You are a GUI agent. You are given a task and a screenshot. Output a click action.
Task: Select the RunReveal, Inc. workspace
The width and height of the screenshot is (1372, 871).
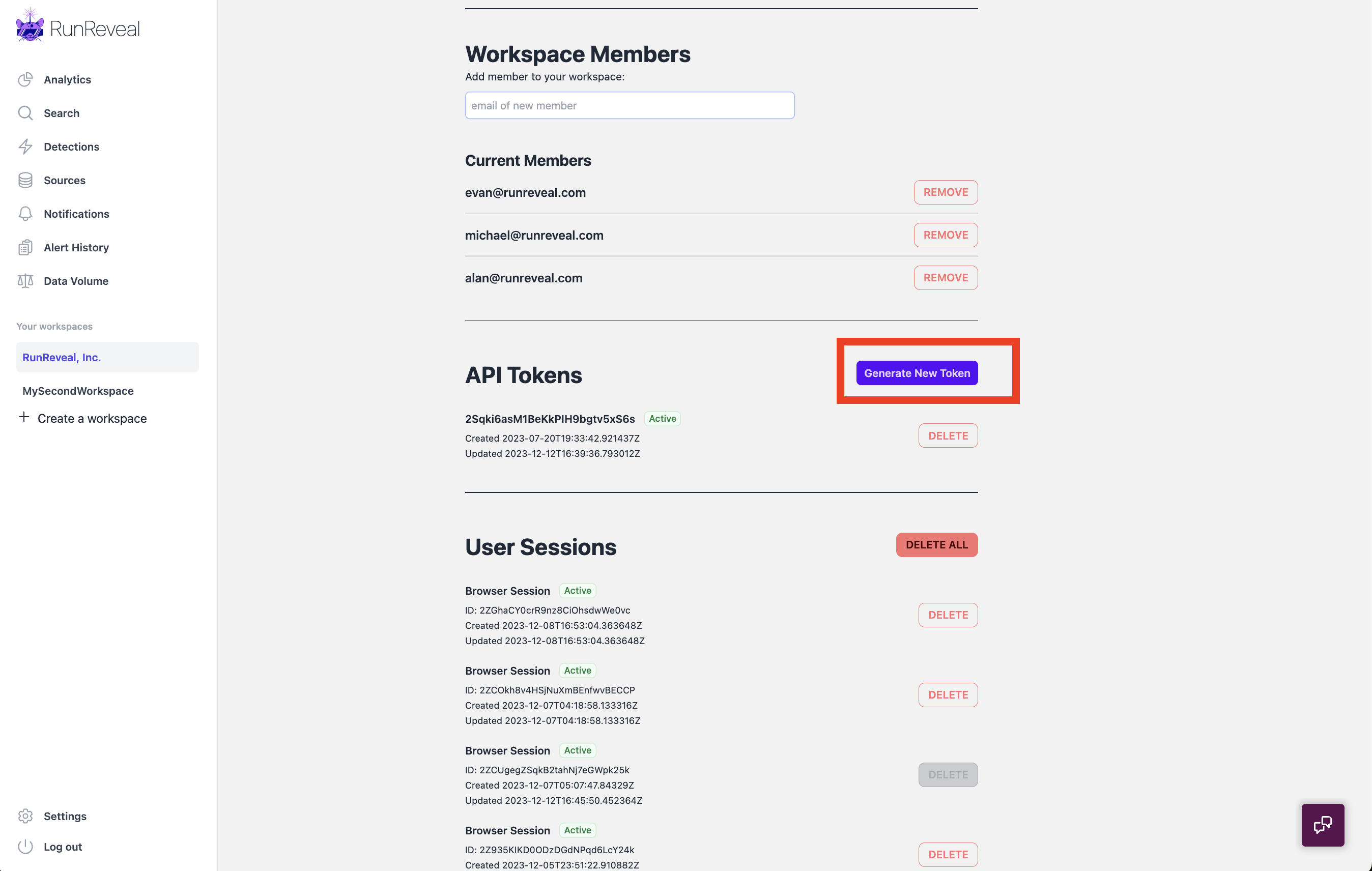pos(62,357)
